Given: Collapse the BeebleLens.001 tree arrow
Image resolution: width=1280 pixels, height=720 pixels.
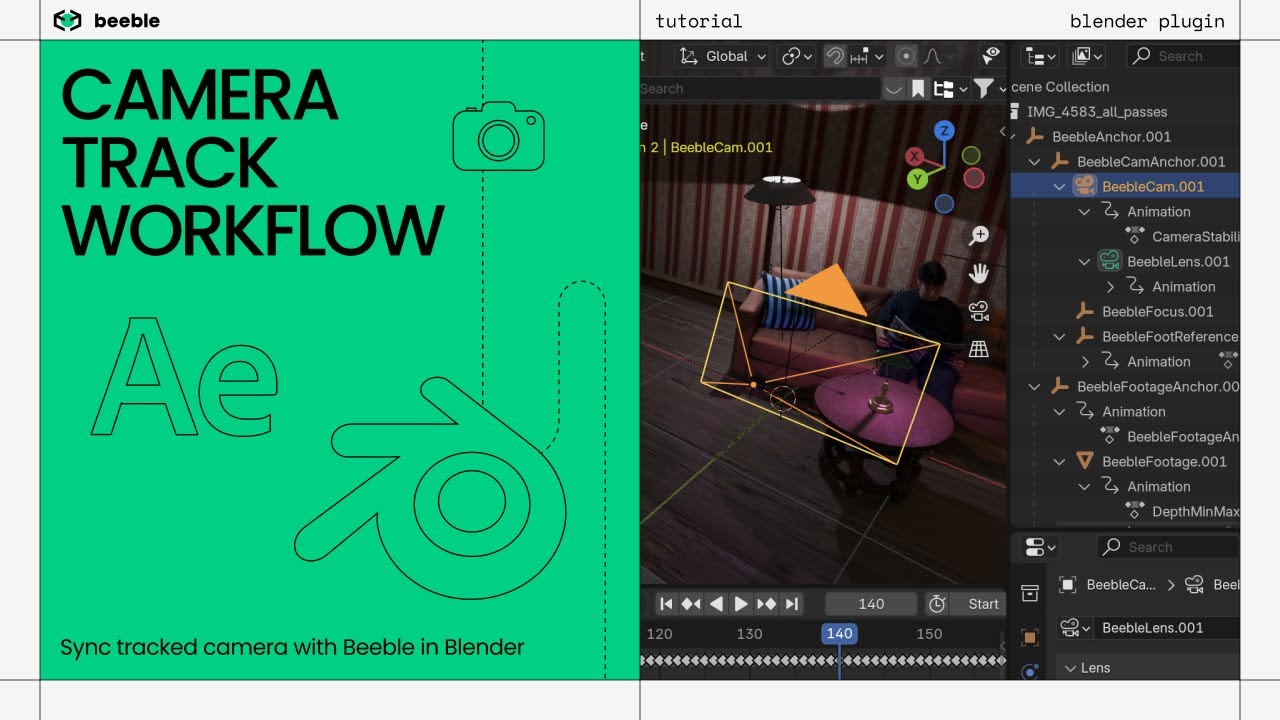Looking at the screenshot, I should (x=1085, y=262).
